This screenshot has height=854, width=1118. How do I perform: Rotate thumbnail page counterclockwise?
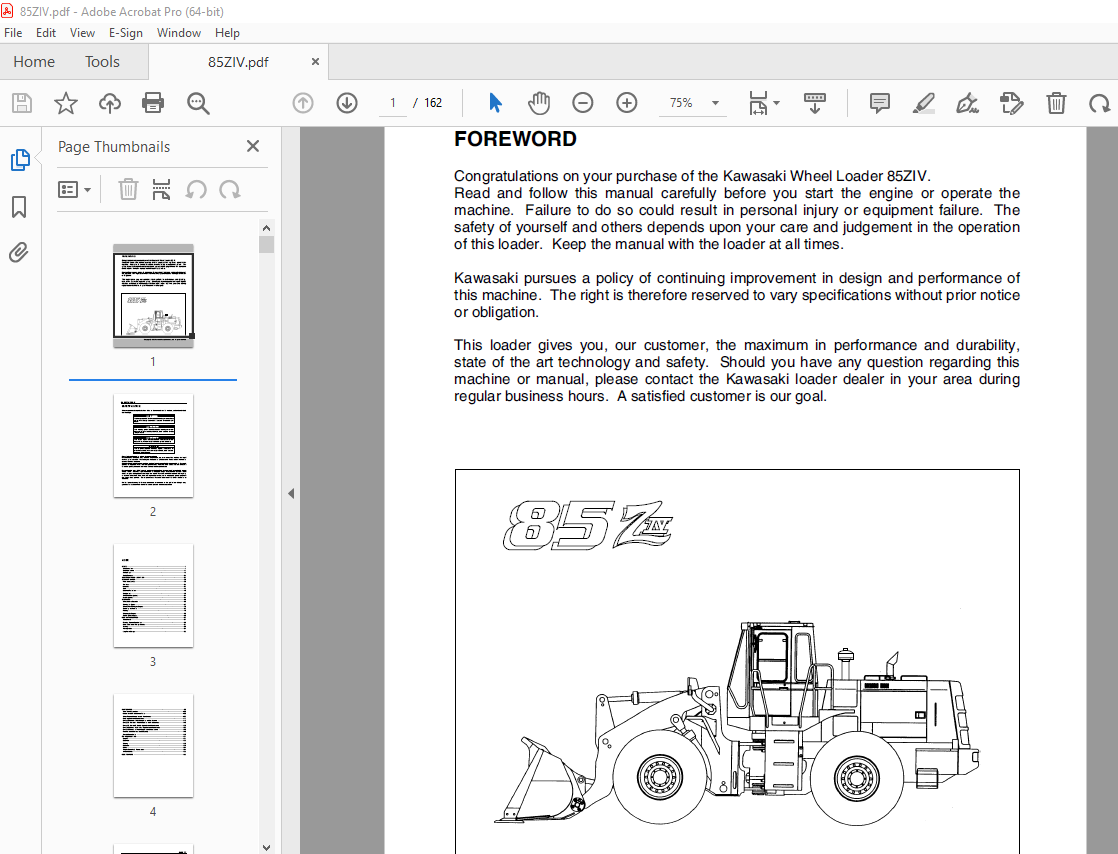pyautogui.click(x=196, y=190)
